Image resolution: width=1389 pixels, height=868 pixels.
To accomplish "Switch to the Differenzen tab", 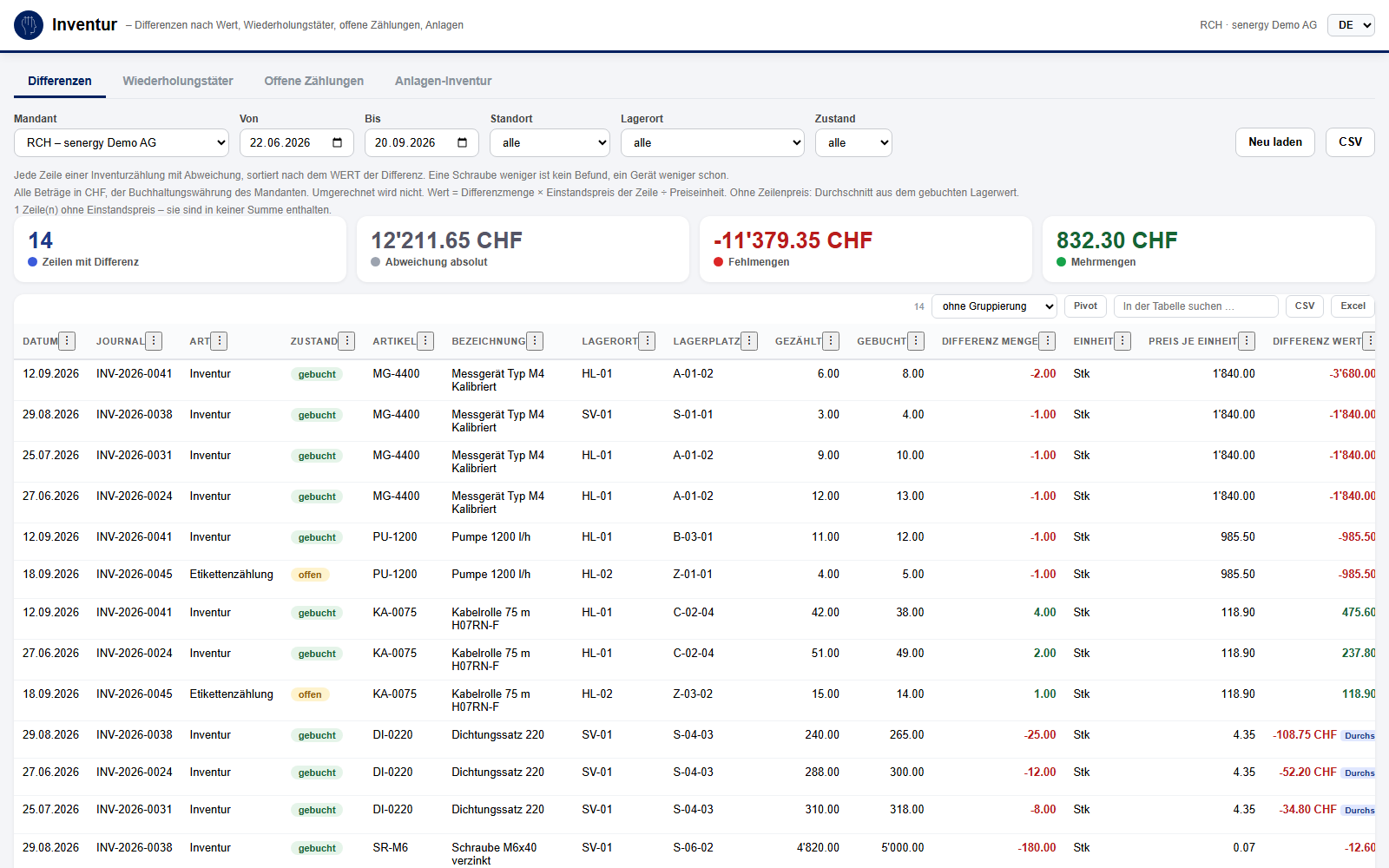I will (60, 81).
